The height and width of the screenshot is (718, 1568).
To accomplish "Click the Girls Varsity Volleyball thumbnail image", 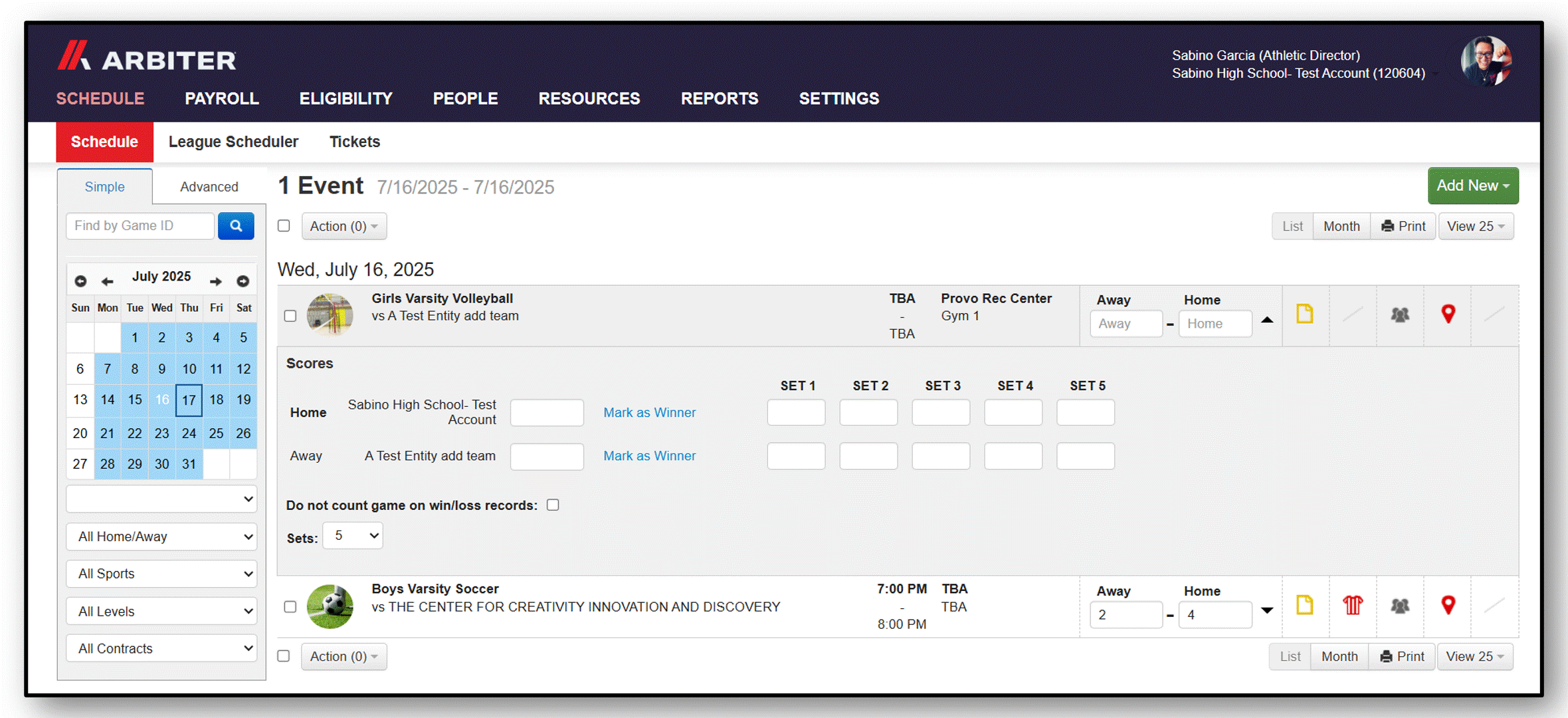I will pyautogui.click(x=330, y=314).
